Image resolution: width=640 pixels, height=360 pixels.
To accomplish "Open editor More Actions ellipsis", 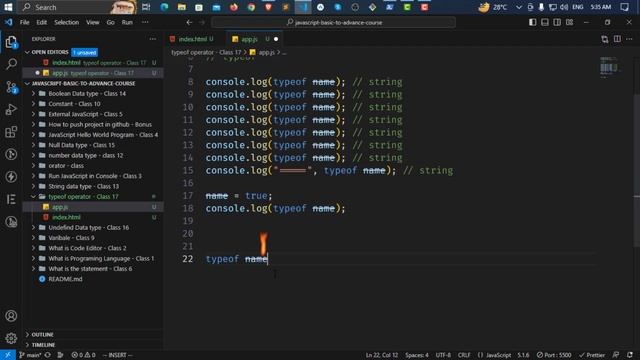I will coord(629,39).
